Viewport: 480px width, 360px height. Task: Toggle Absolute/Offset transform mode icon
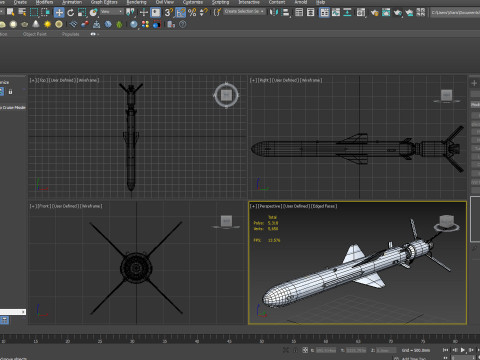tap(305, 350)
